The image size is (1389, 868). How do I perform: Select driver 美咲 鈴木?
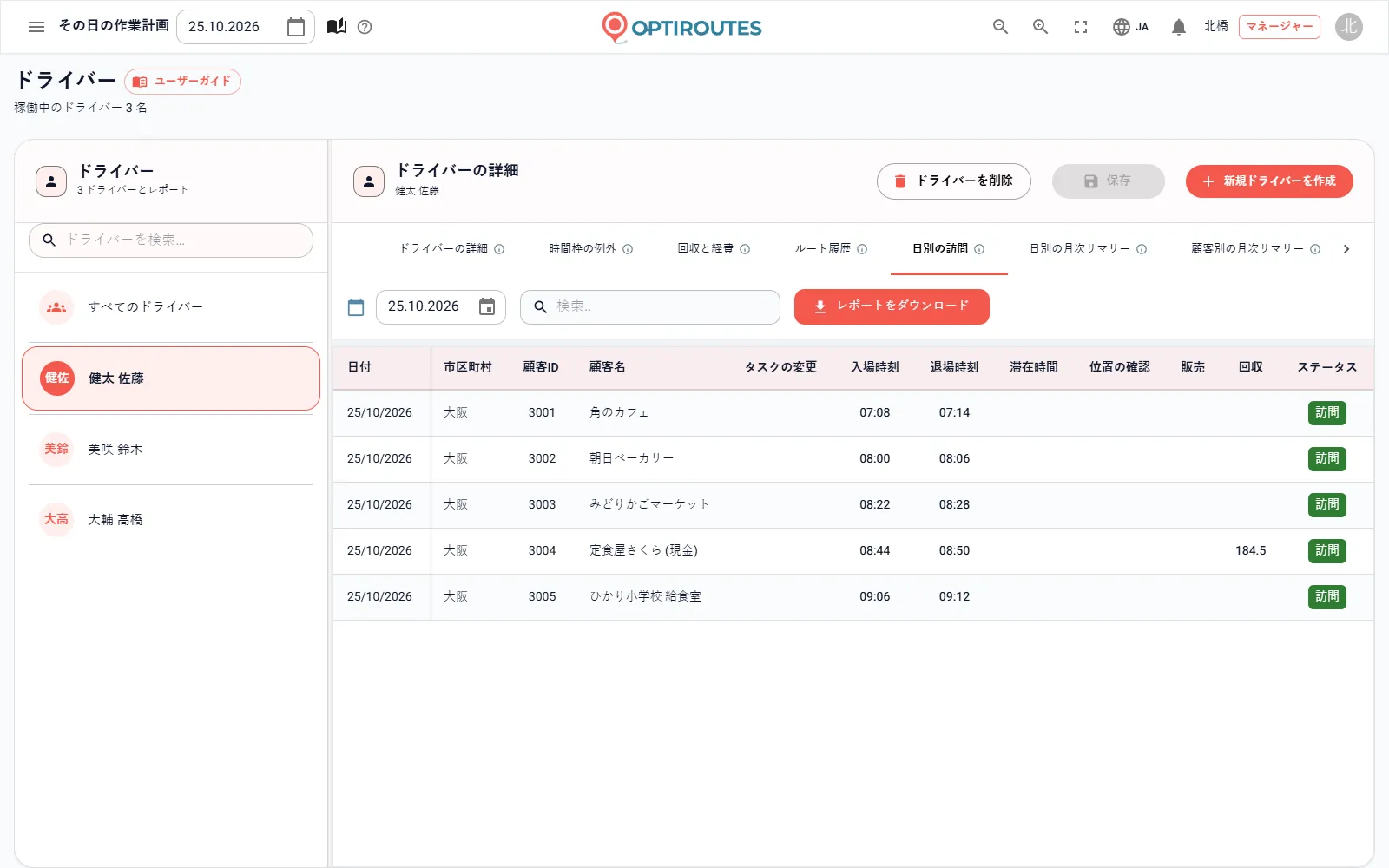click(171, 450)
